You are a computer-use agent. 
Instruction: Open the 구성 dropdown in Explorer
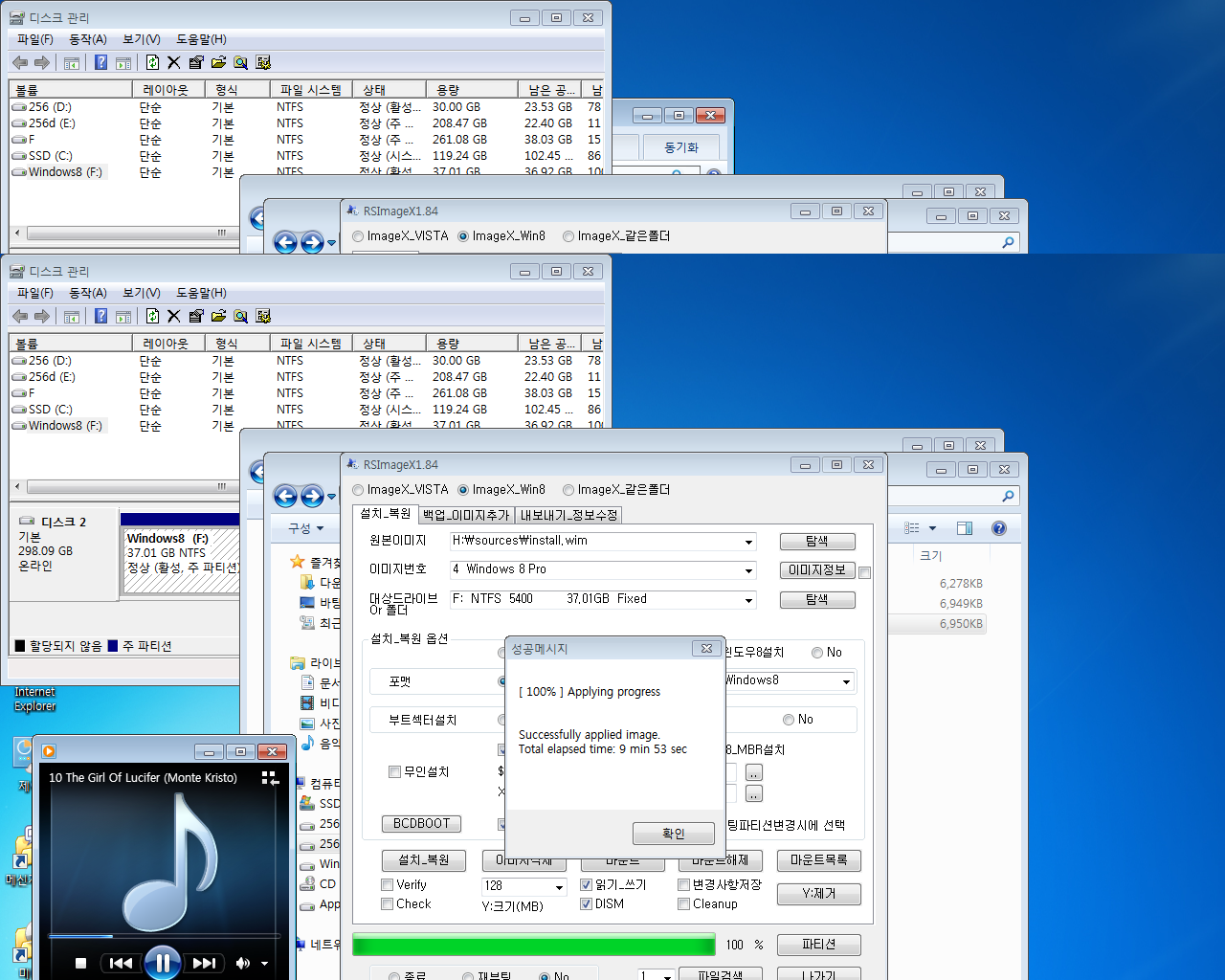306,528
